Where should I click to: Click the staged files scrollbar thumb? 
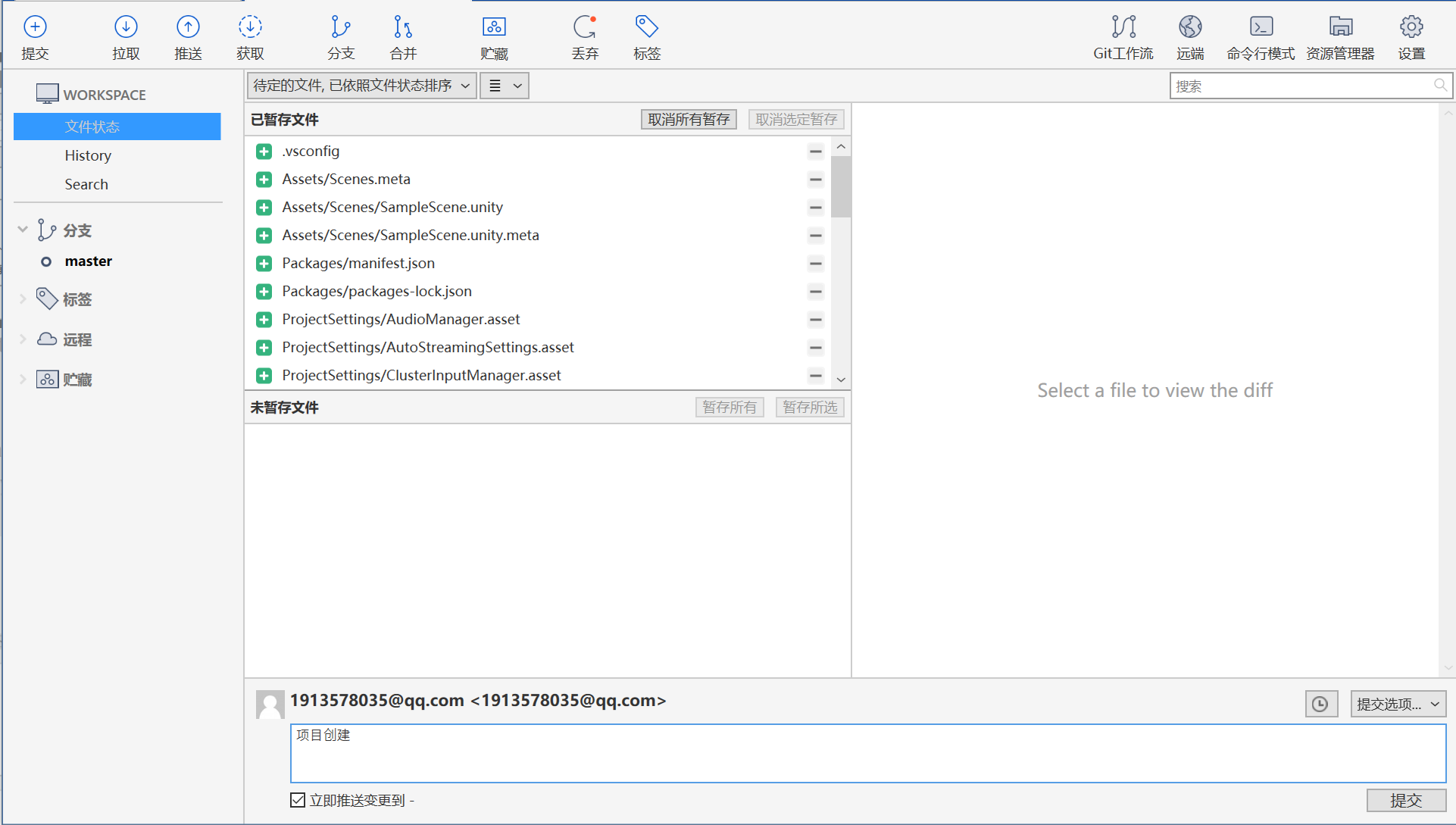click(x=841, y=186)
